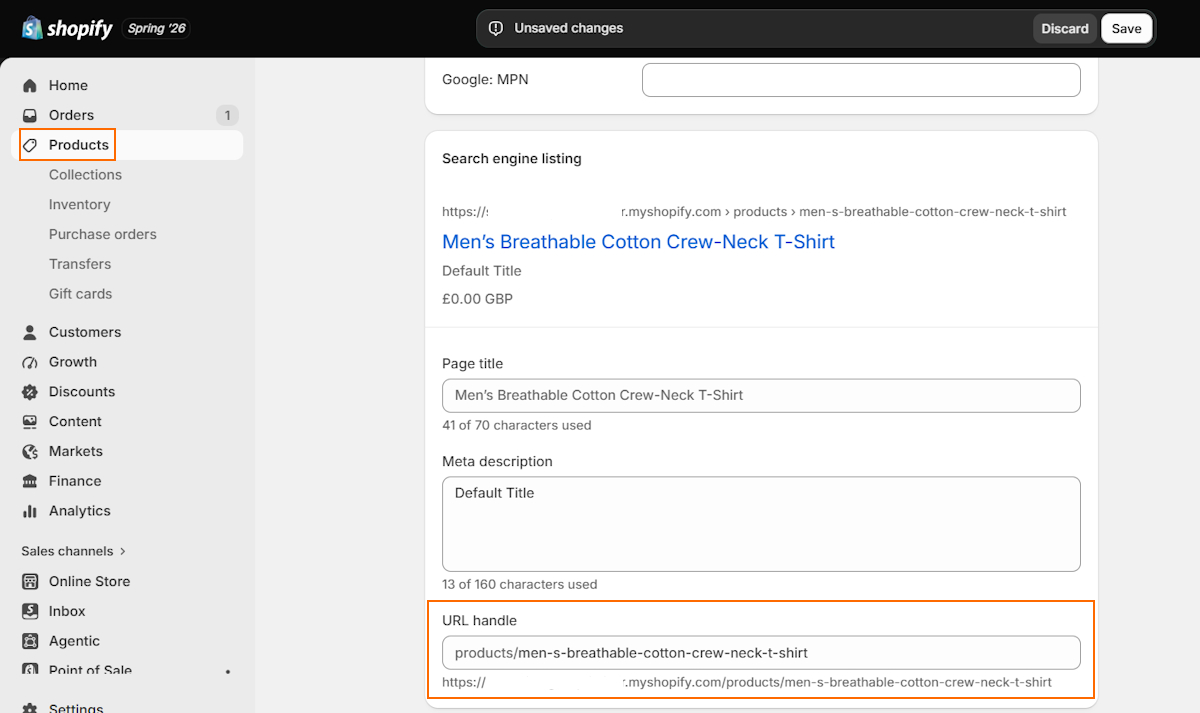Click the Agentic sales channel icon
Screen dimensions: 1200x713
[x=30, y=642]
